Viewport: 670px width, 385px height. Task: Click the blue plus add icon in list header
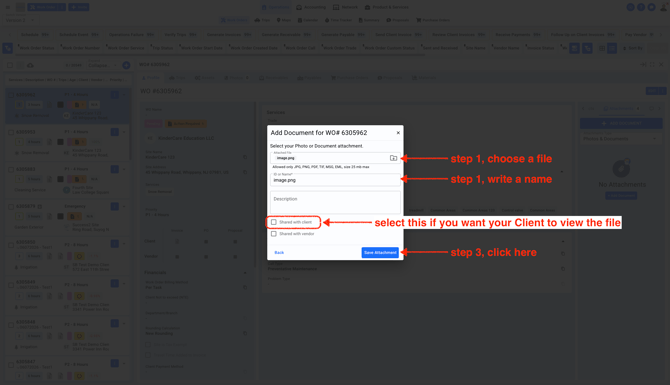click(x=126, y=65)
